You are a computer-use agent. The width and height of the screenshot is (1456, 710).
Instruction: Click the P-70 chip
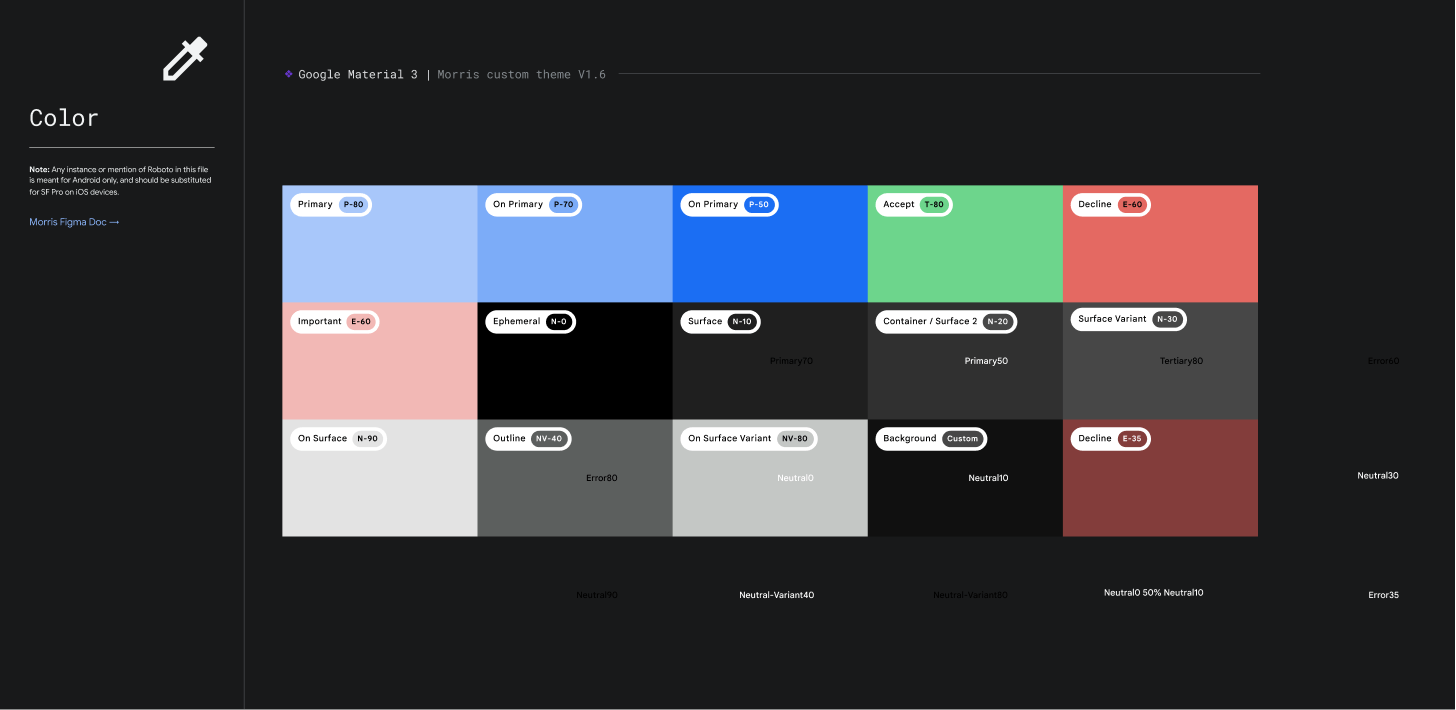coord(563,204)
